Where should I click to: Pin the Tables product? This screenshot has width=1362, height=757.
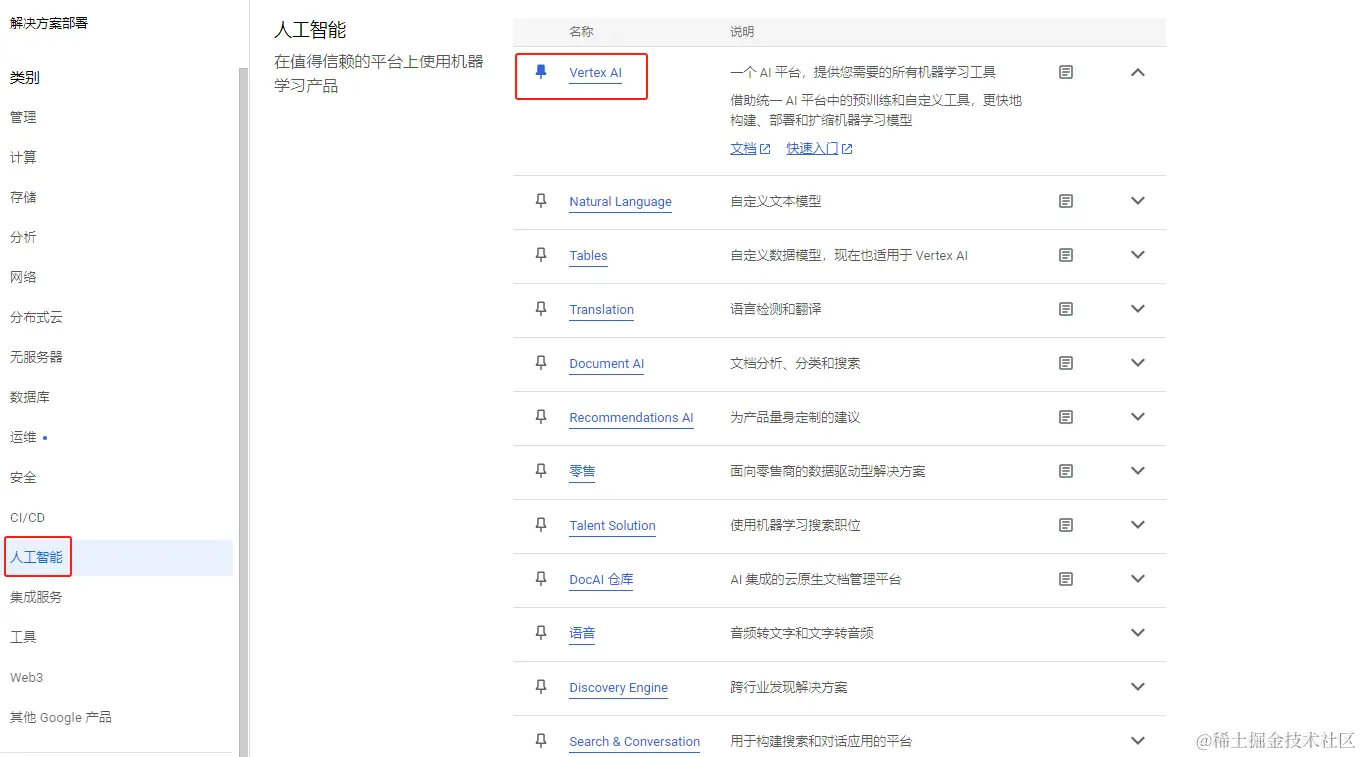point(541,255)
